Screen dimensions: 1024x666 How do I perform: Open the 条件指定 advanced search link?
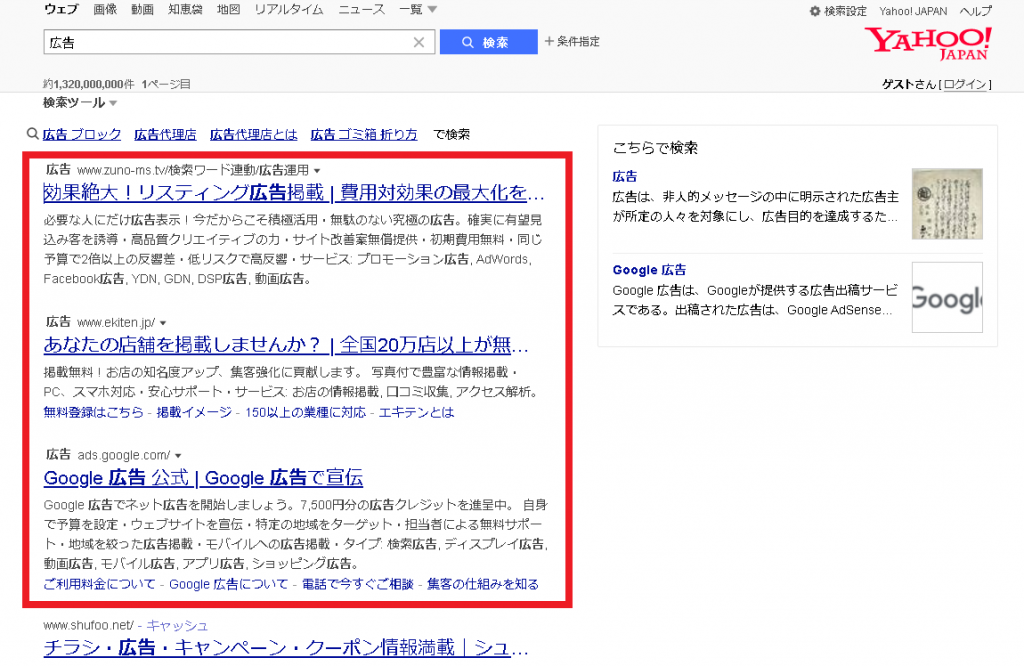(x=572, y=41)
